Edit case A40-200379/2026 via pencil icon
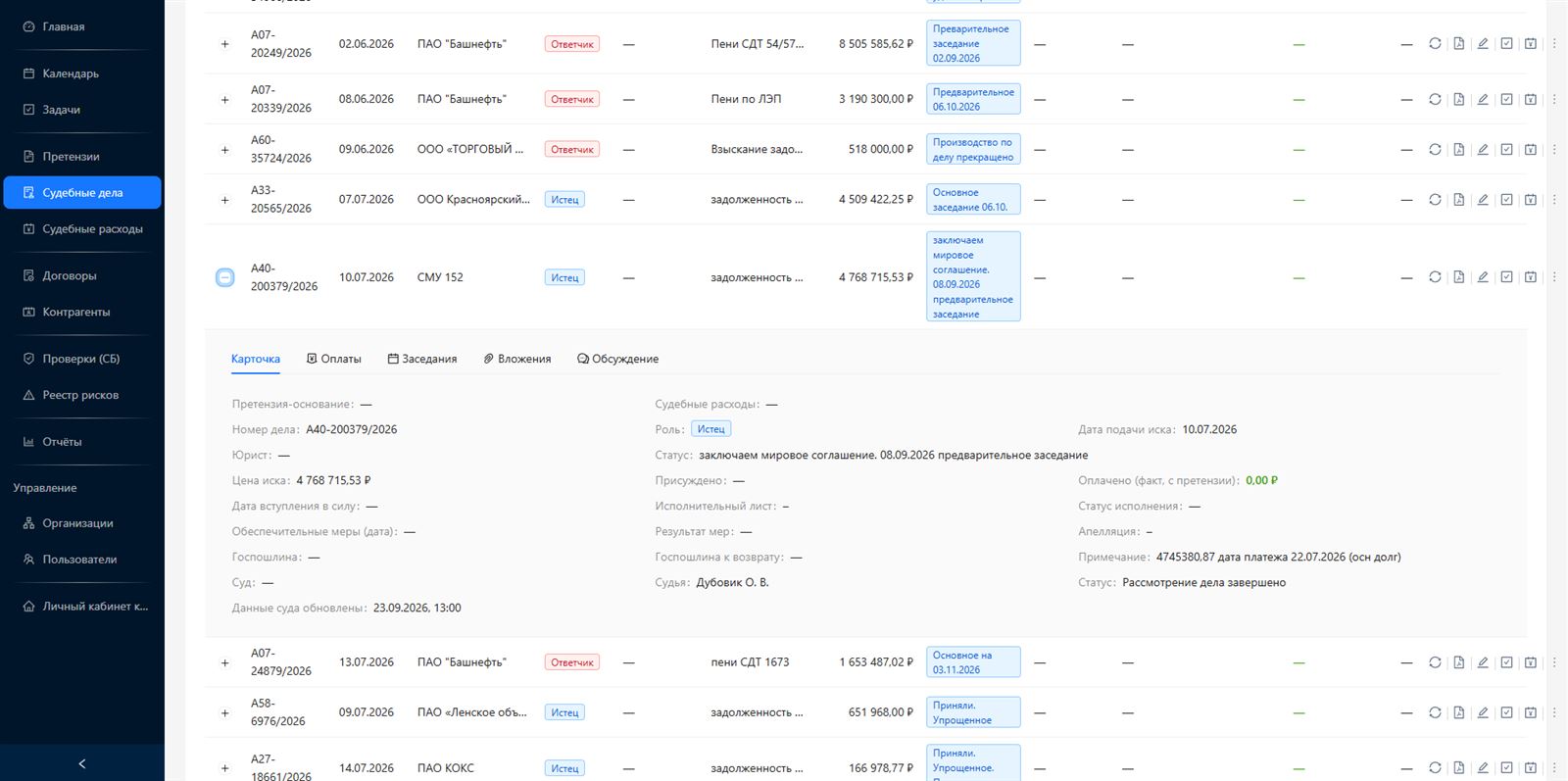Screen dimensions: 1568x781 pyautogui.click(x=1483, y=277)
